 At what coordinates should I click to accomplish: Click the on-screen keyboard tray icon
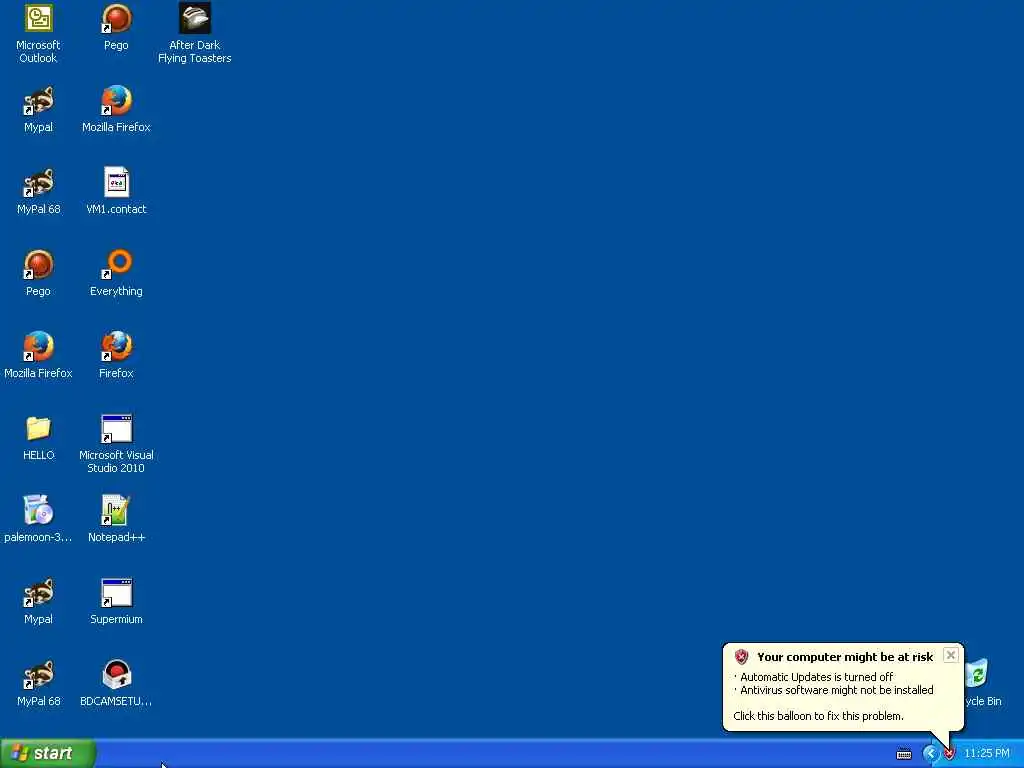tap(904, 754)
